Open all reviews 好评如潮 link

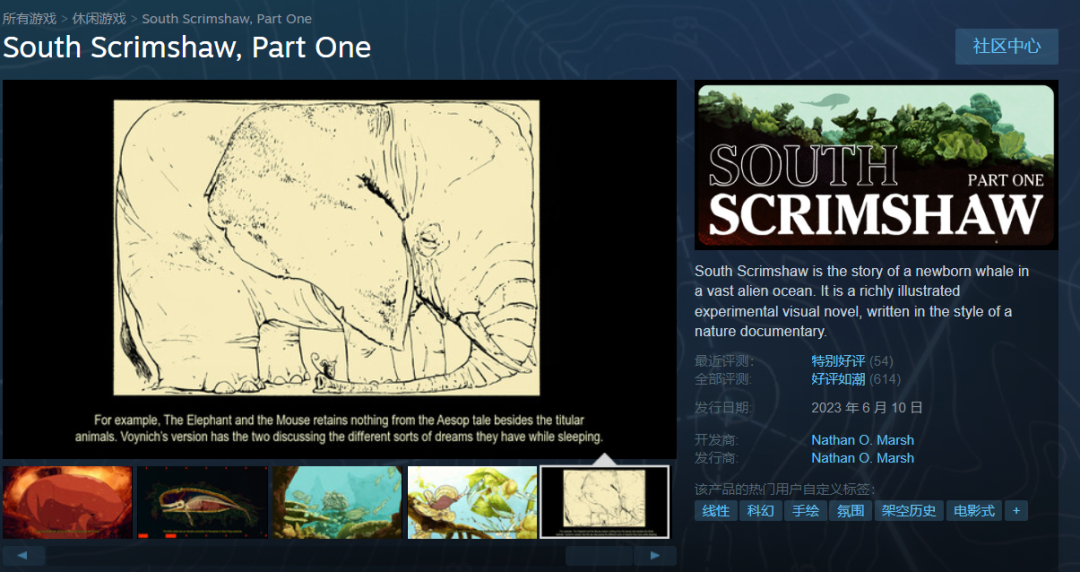[838, 379]
